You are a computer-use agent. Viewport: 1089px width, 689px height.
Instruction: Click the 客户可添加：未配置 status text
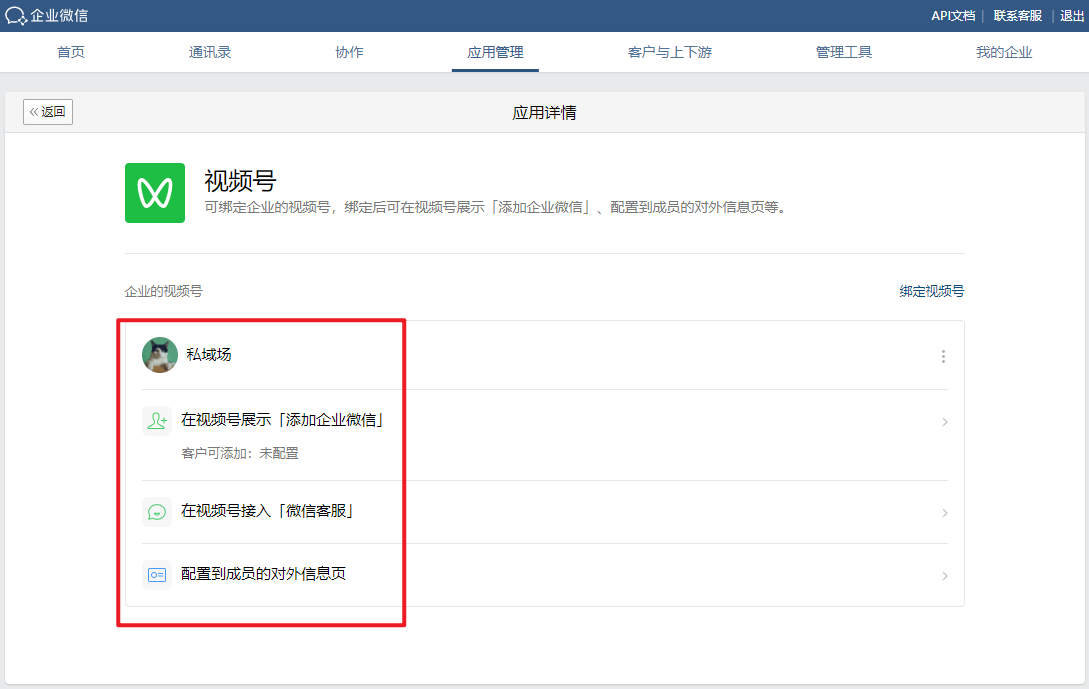click(240, 454)
